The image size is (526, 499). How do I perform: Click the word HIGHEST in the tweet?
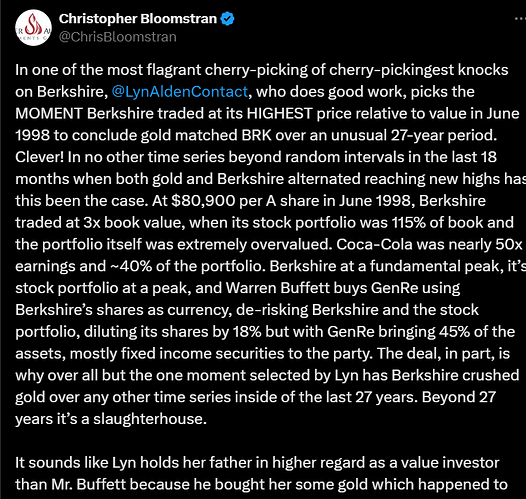(280, 113)
